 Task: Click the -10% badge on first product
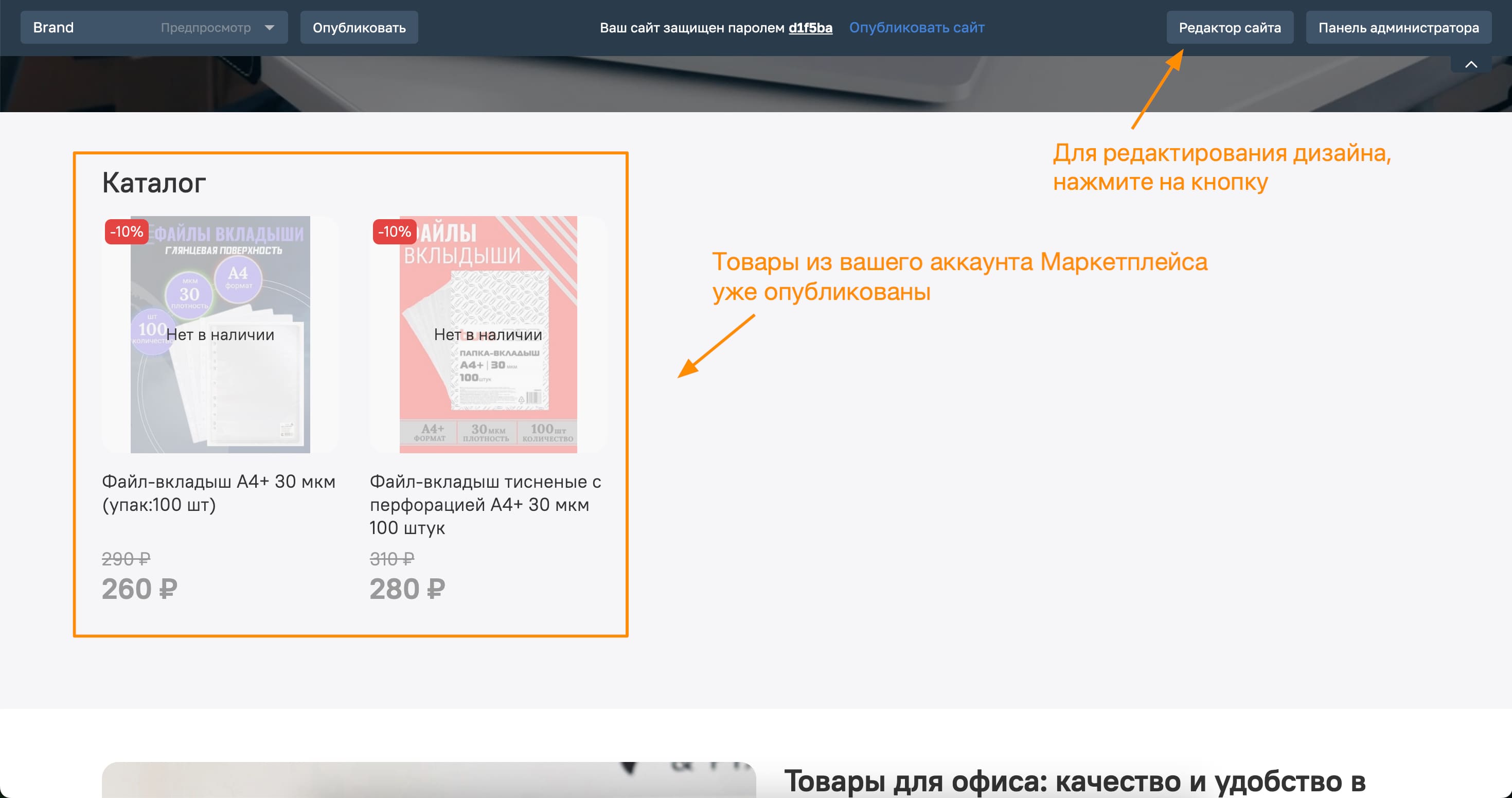[x=126, y=232]
